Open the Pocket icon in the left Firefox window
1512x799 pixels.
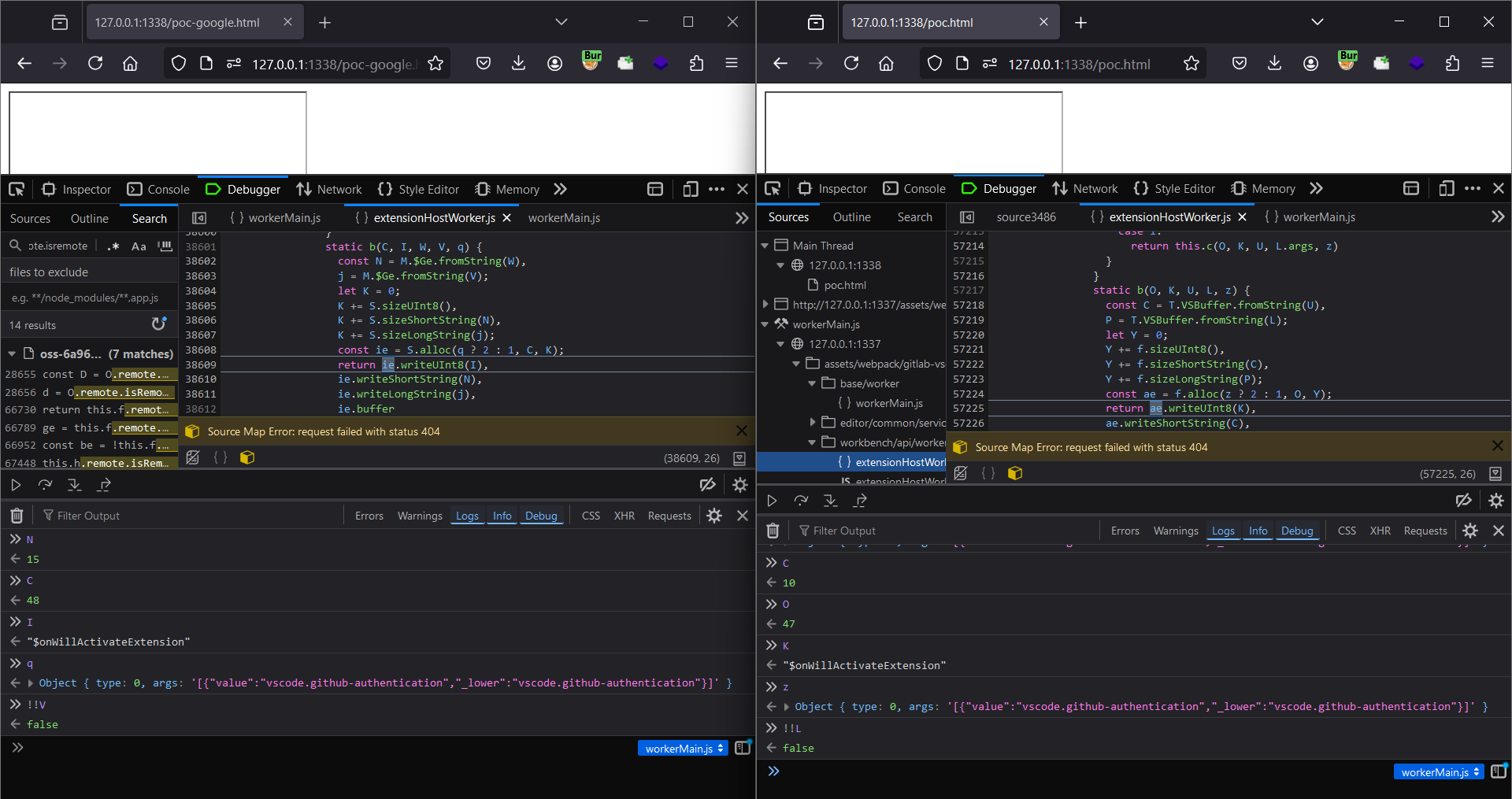(x=484, y=63)
